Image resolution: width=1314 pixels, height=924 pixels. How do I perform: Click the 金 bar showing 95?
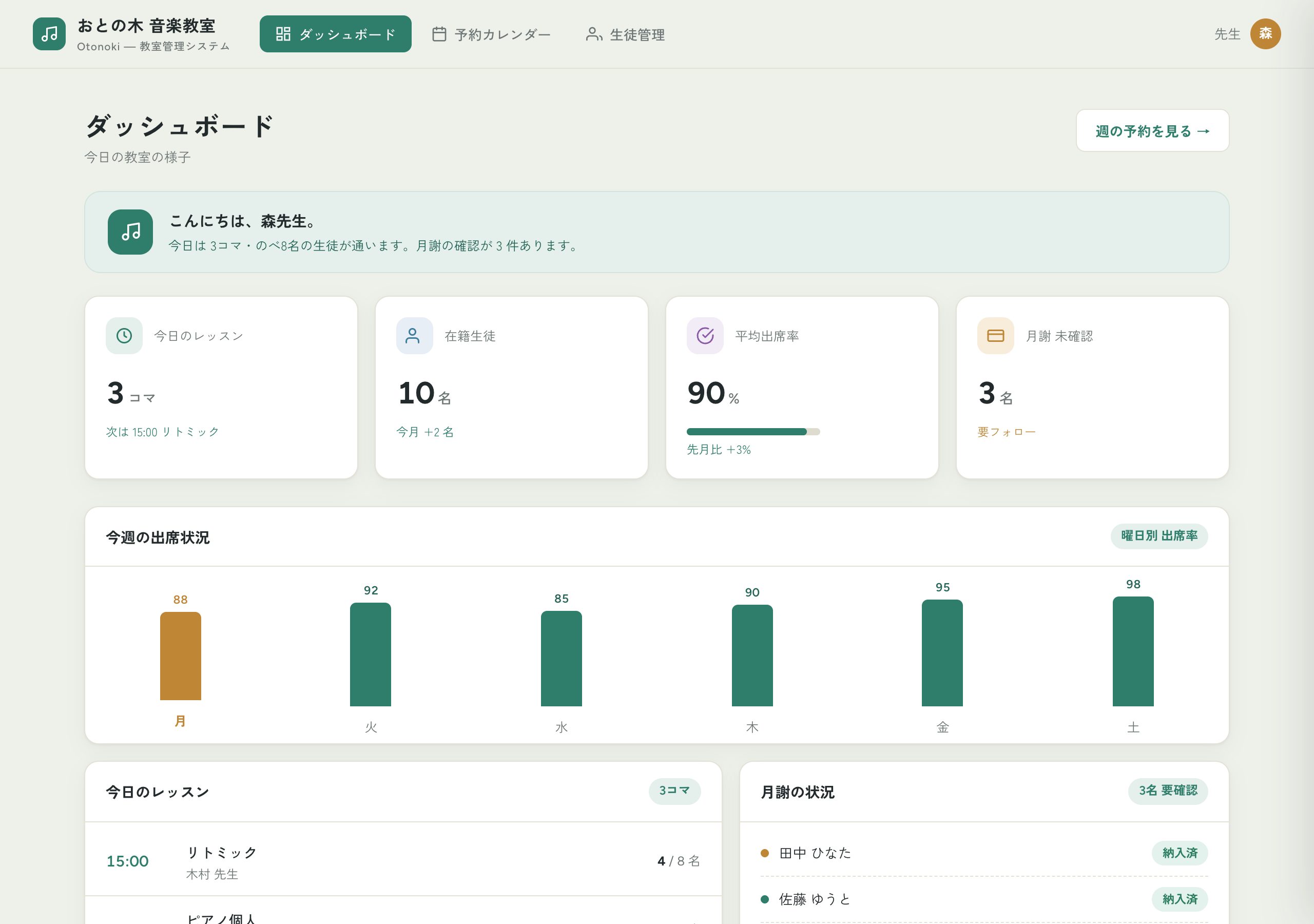[942, 652]
